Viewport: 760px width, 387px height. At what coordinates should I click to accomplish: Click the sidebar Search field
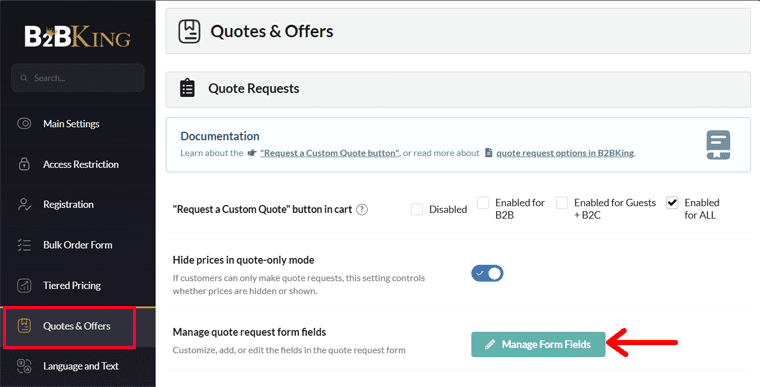[78, 78]
